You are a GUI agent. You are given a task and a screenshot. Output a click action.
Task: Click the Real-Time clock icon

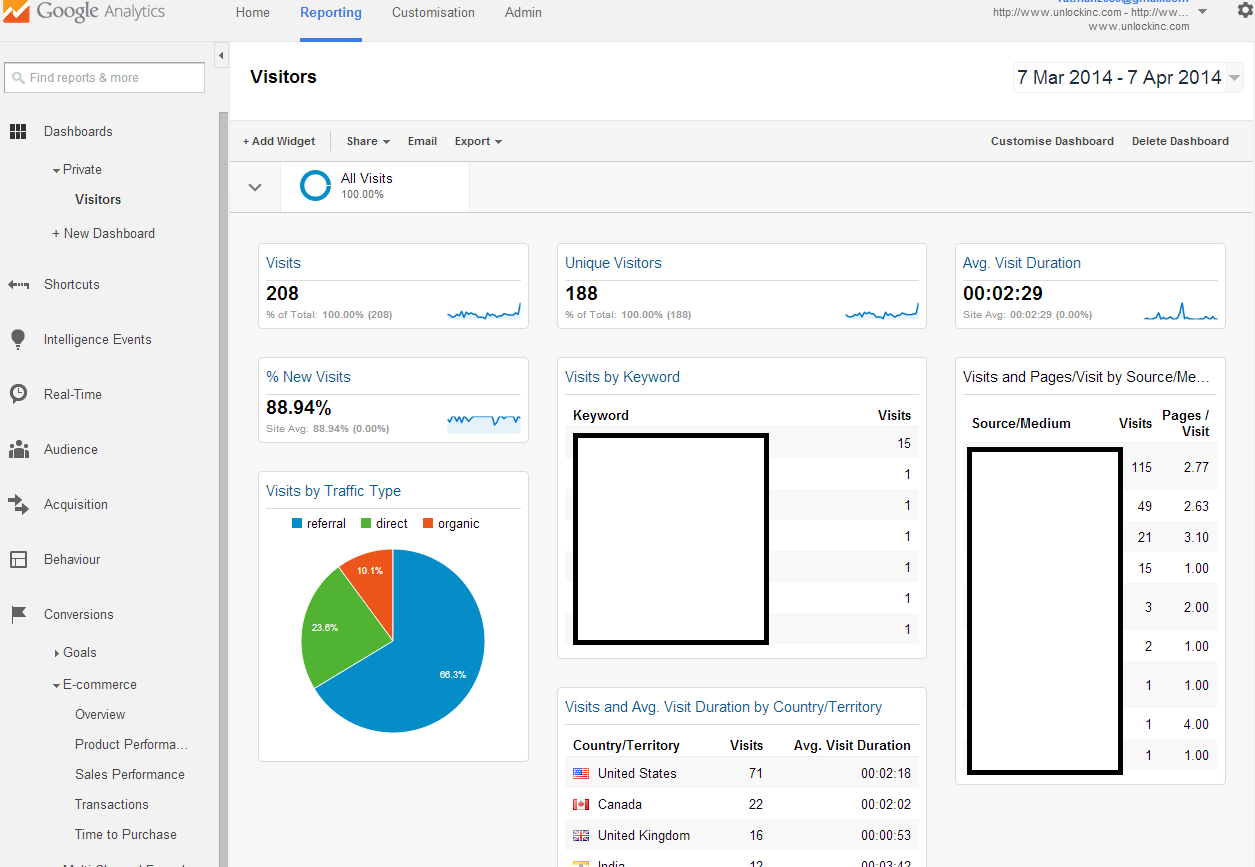pyautogui.click(x=18, y=394)
